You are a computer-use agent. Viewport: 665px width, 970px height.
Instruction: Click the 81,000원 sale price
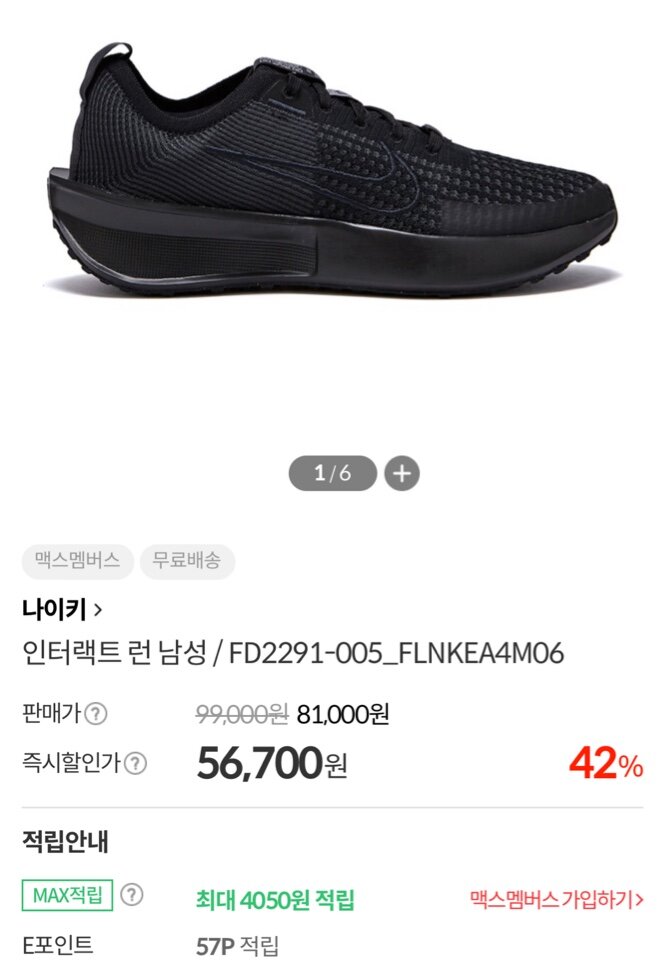[343, 715]
